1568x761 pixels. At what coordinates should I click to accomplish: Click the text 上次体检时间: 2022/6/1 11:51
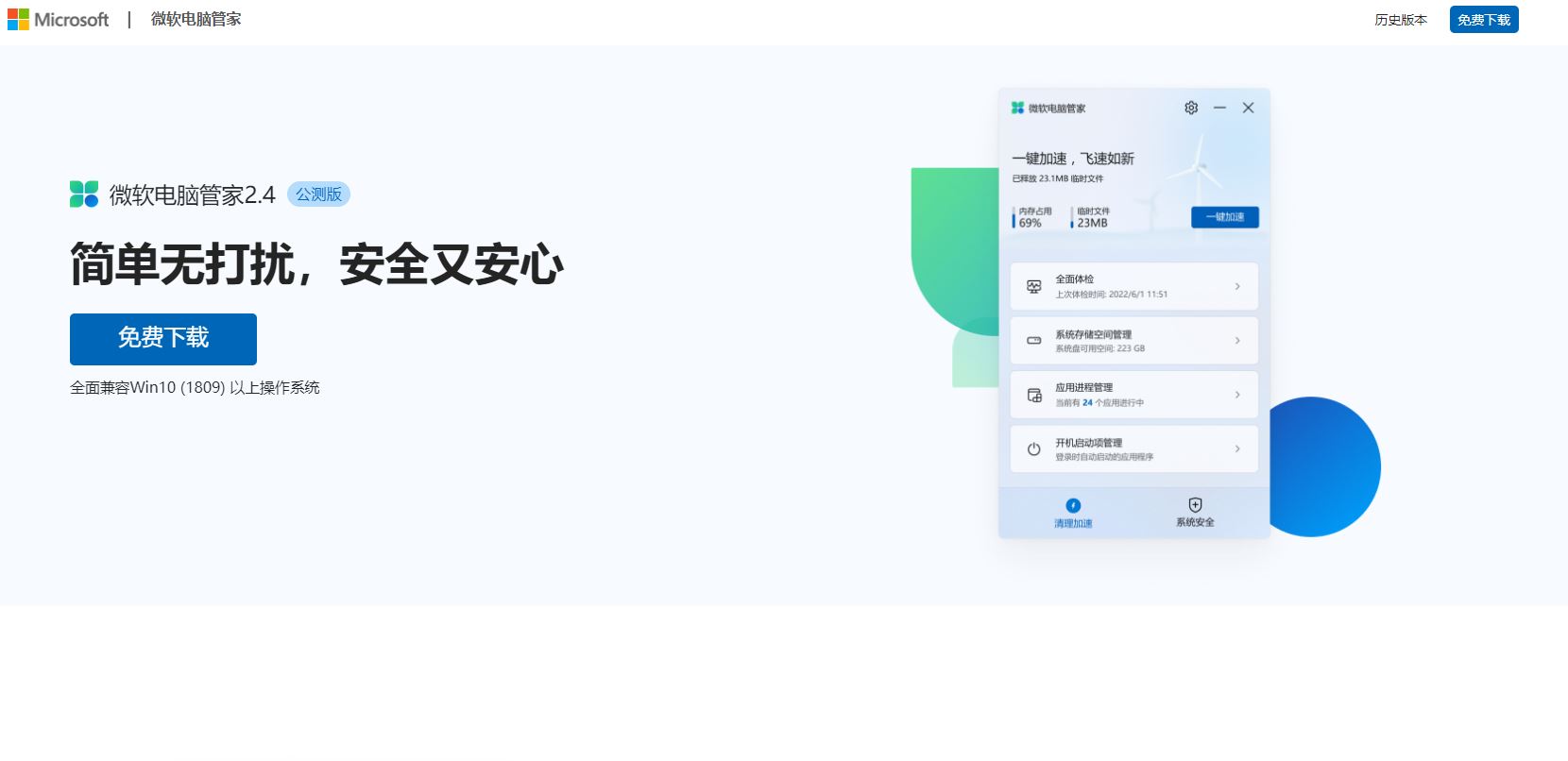click(x=1112, y=295)
